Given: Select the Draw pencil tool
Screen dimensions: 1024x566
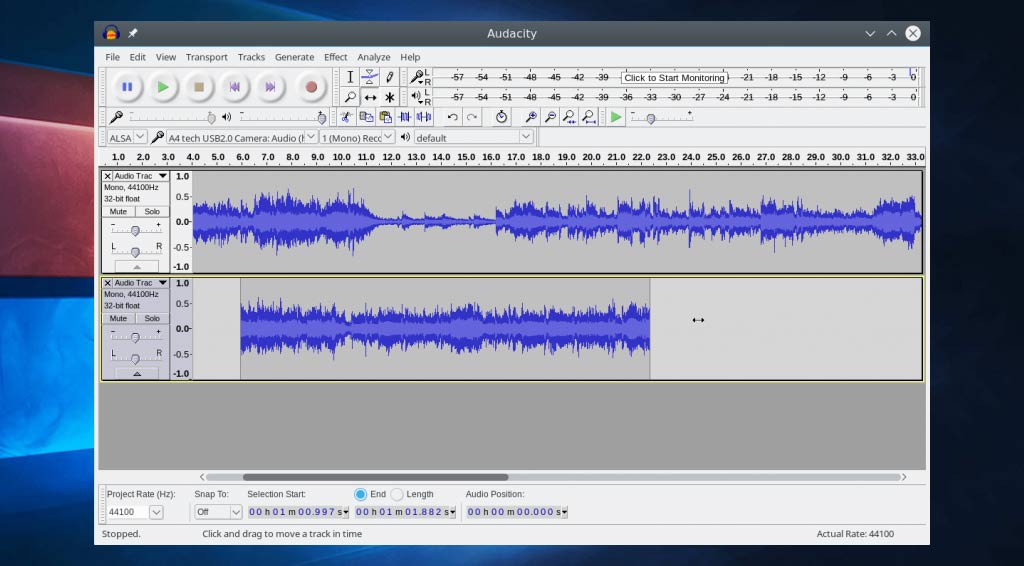Looking at the screenshot, I should coord(389,77).
